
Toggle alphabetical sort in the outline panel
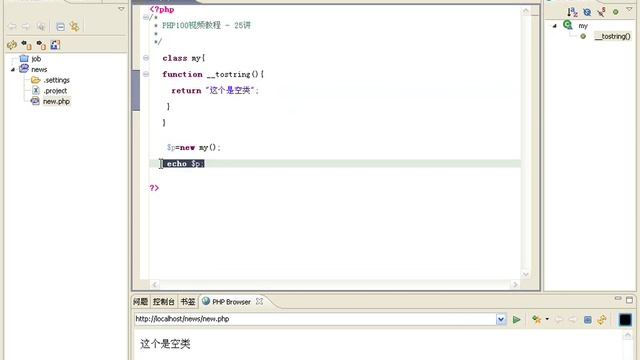572,12
